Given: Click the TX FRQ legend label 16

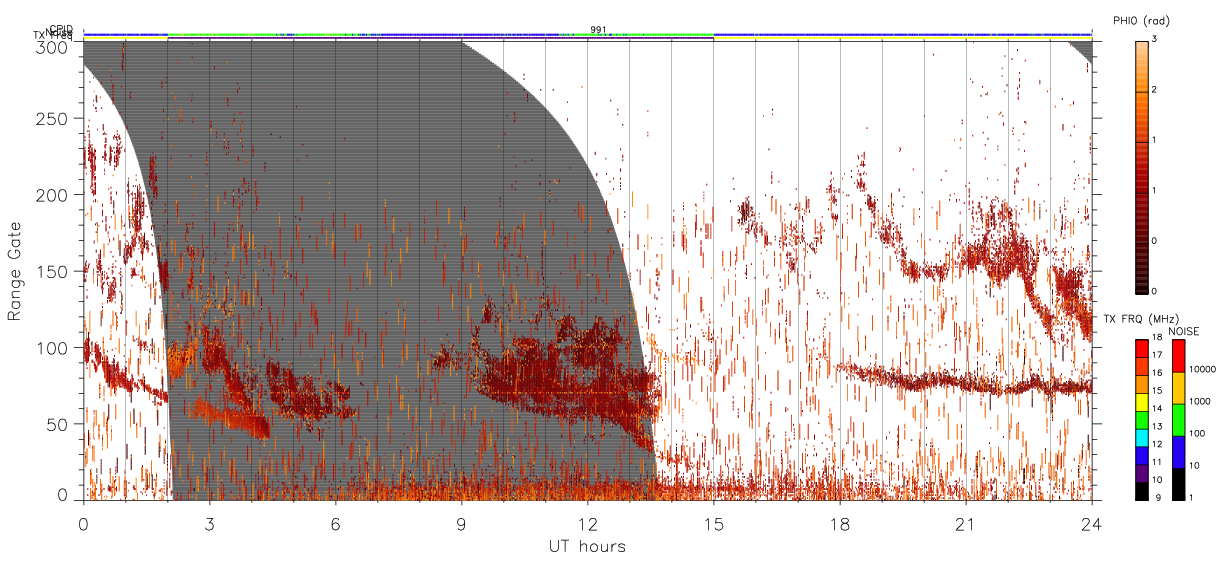Looking at the screenshot, I should (x=1158, y=373).
